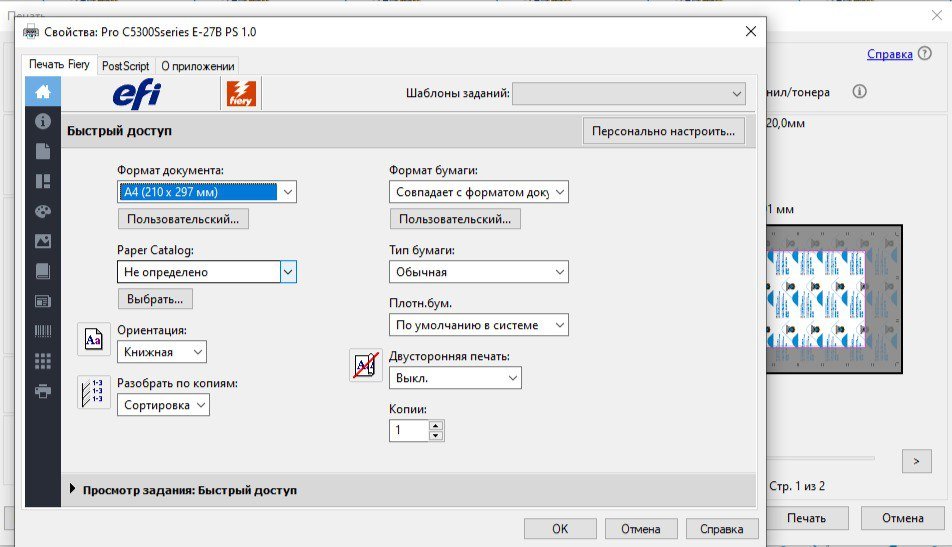Open the Формат документа dropdown
The image size is (952, 547).
click(206, 192)
